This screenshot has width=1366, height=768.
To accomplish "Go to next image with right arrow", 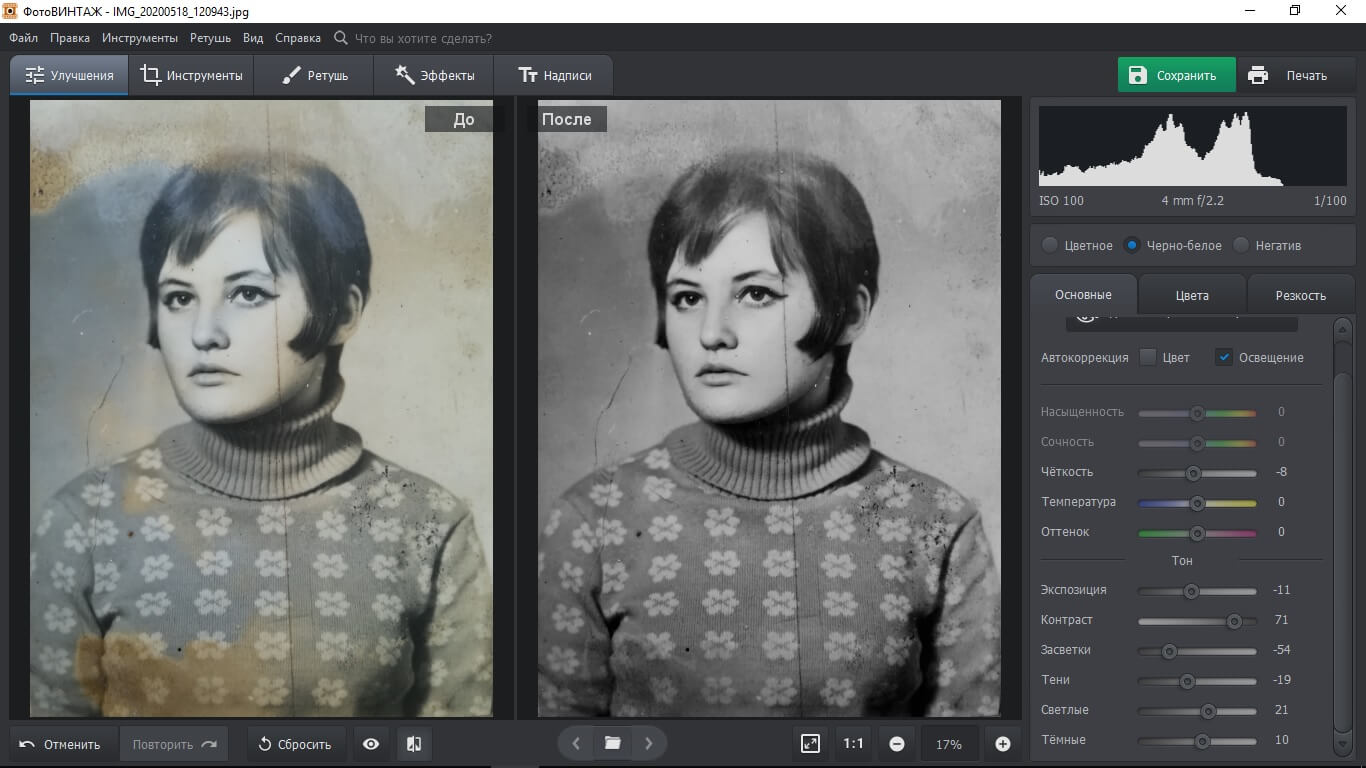I will coord(648,743).
